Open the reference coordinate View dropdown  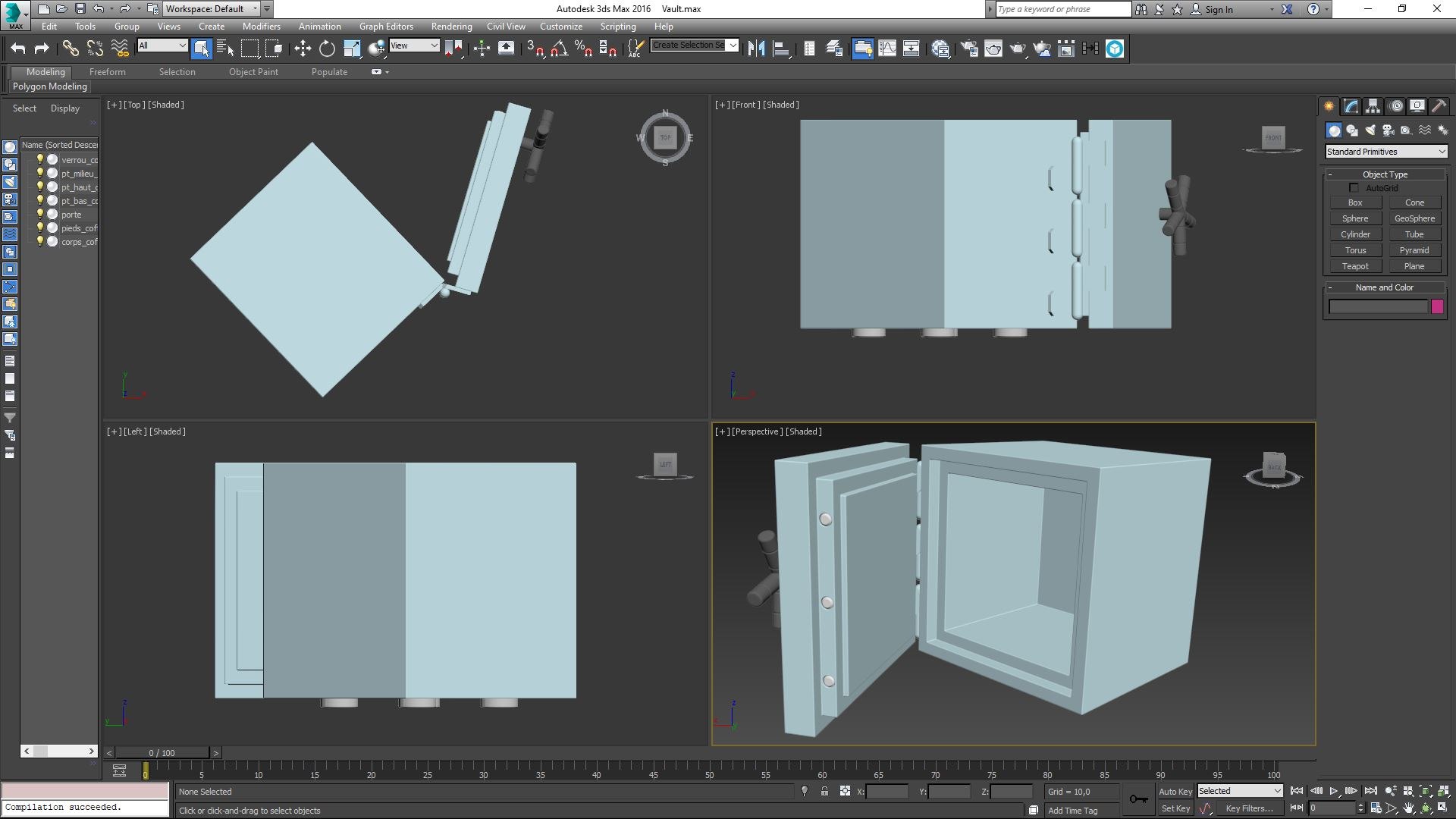point(414,45)
